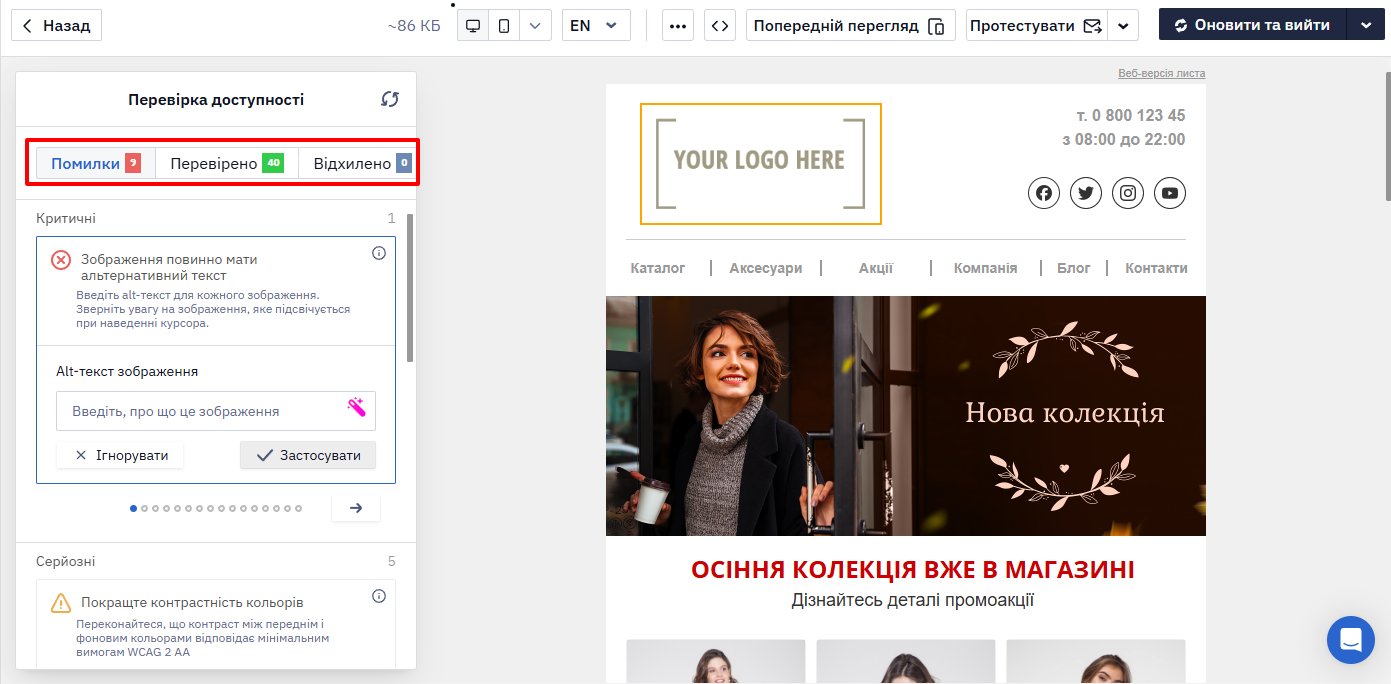
Task: Open info icon for alt text error
Action: point(379,253)
